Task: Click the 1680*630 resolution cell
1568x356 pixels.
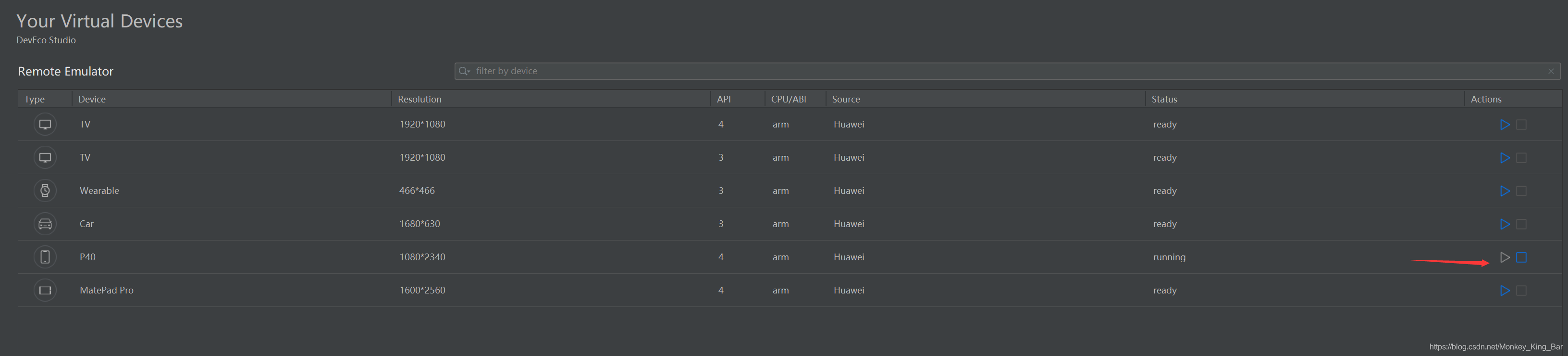Action: click(x=420, y=224)
